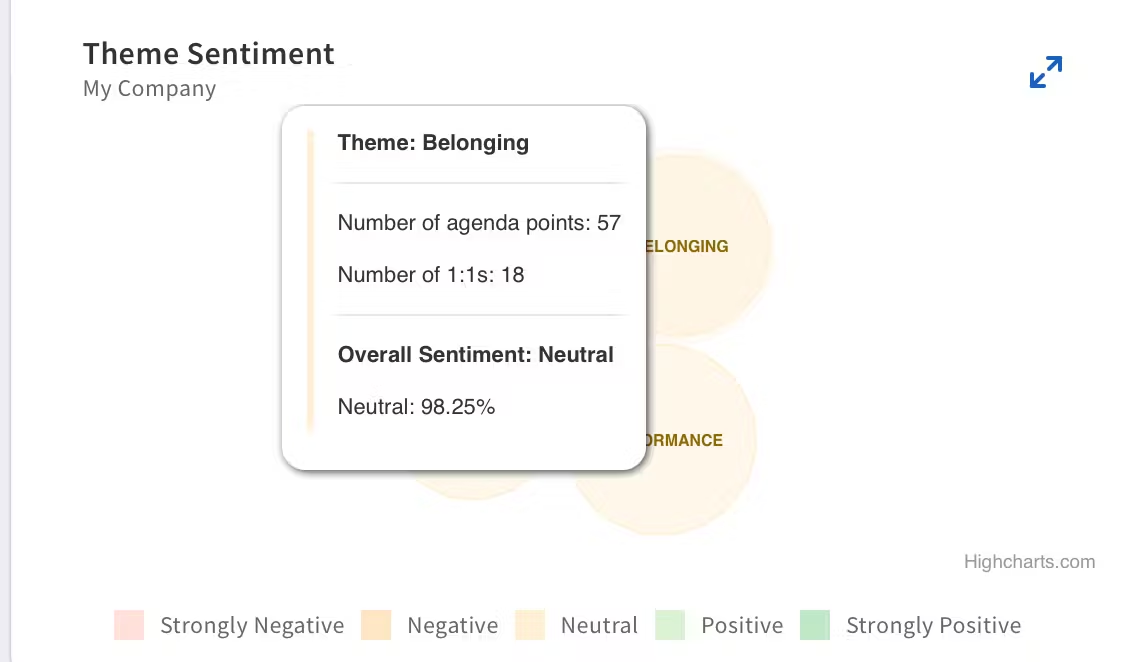Click the Positive legend color box

[x=670, y=625]
